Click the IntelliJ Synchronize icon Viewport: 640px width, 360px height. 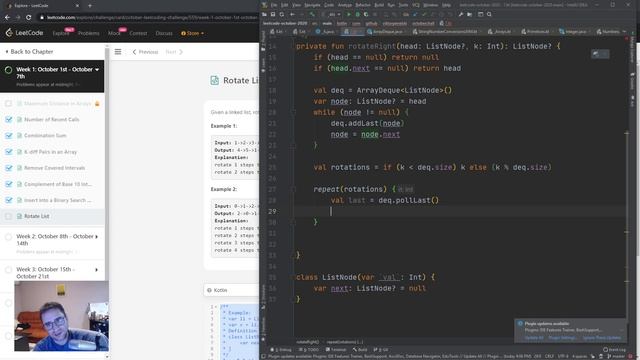281,14
